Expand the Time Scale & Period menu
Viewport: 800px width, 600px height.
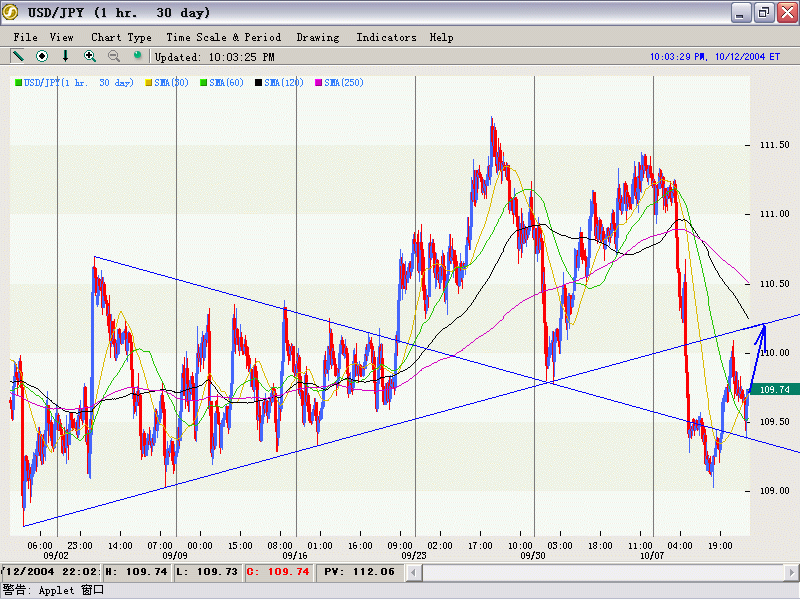tap(223, 37)
